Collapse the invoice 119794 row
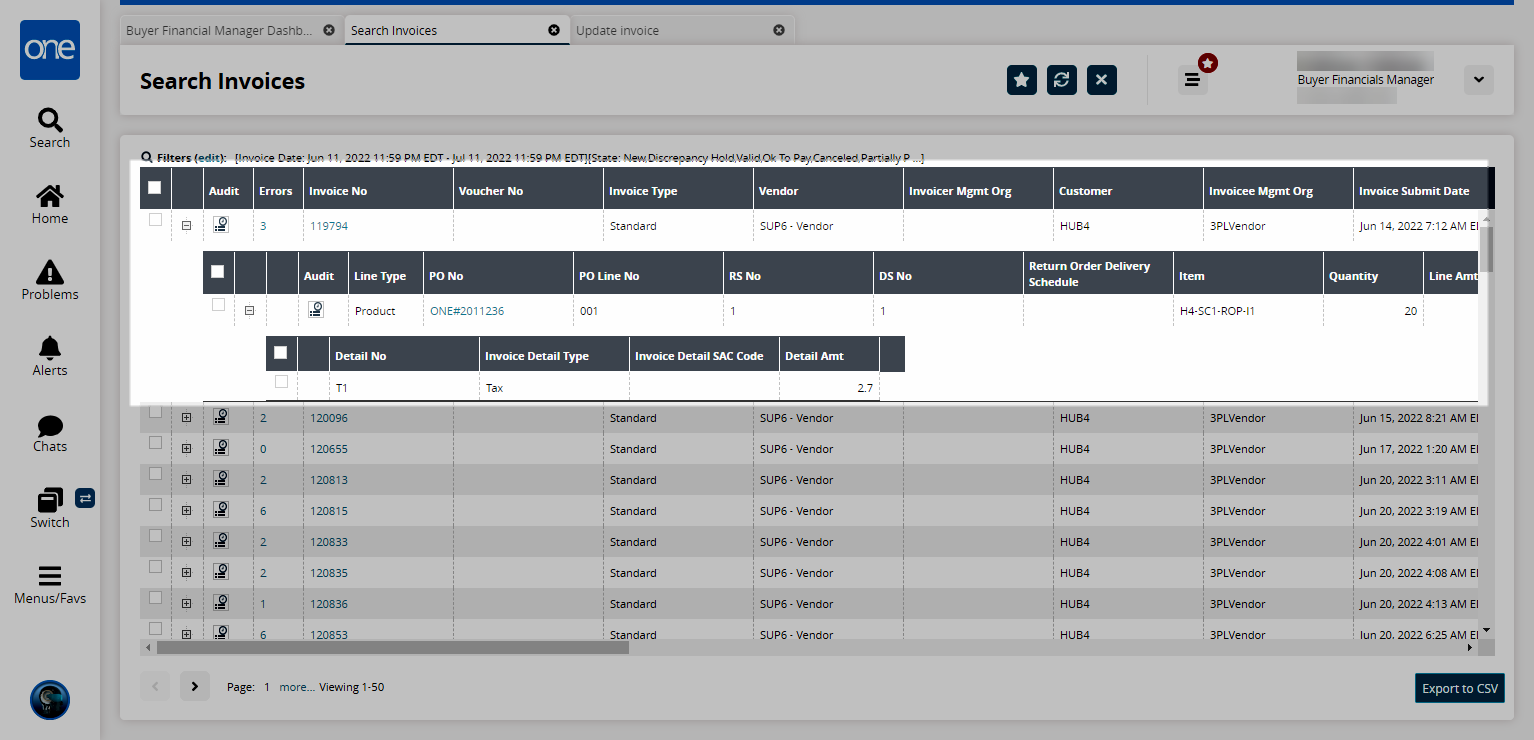This screenshot has width=1534, height=740. 186,226
